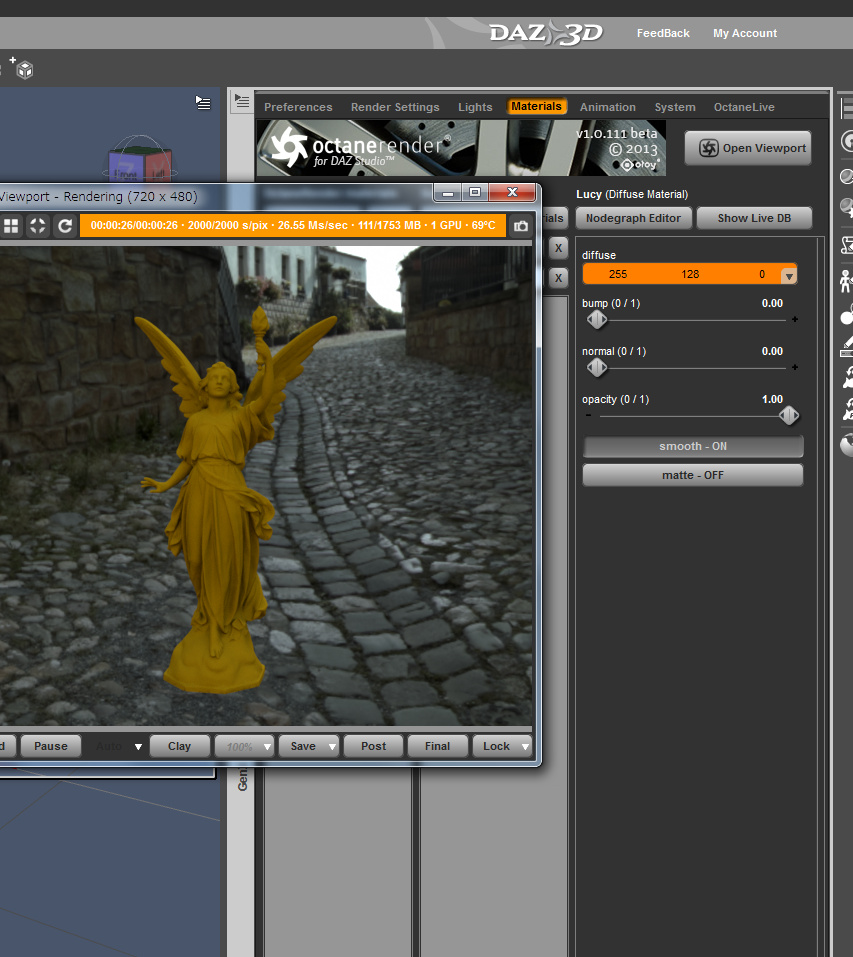Click the camera snapshot icon beside render stats
Viewport: 853px width, 957px height.
coord(520,226)
